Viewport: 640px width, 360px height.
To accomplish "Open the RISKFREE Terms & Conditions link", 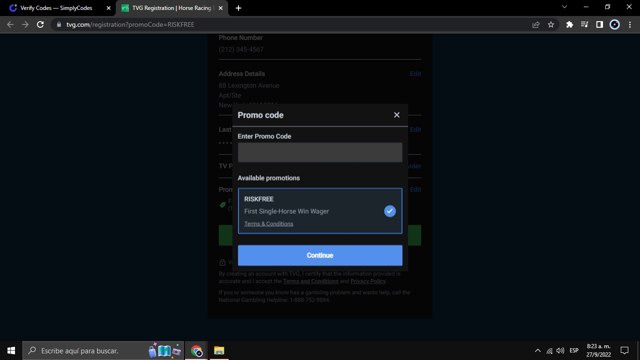I will [x=269, y=224].
